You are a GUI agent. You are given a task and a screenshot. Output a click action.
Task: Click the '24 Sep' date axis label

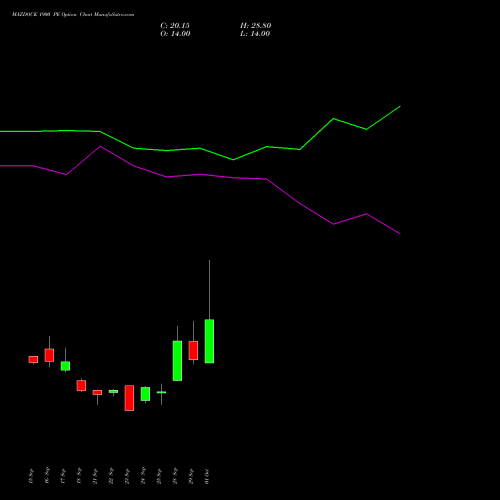coord(143,476)
